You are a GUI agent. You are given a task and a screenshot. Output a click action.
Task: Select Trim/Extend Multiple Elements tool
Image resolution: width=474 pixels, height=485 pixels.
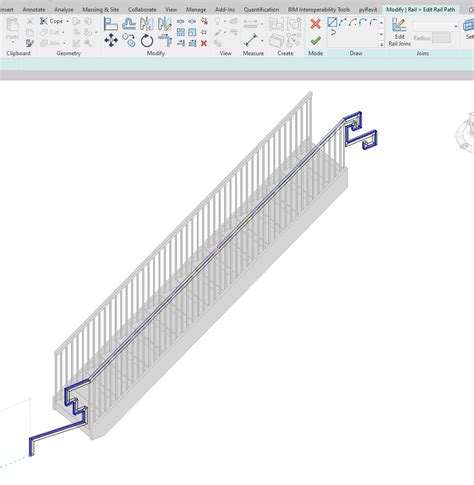click(x=192, y=43)
